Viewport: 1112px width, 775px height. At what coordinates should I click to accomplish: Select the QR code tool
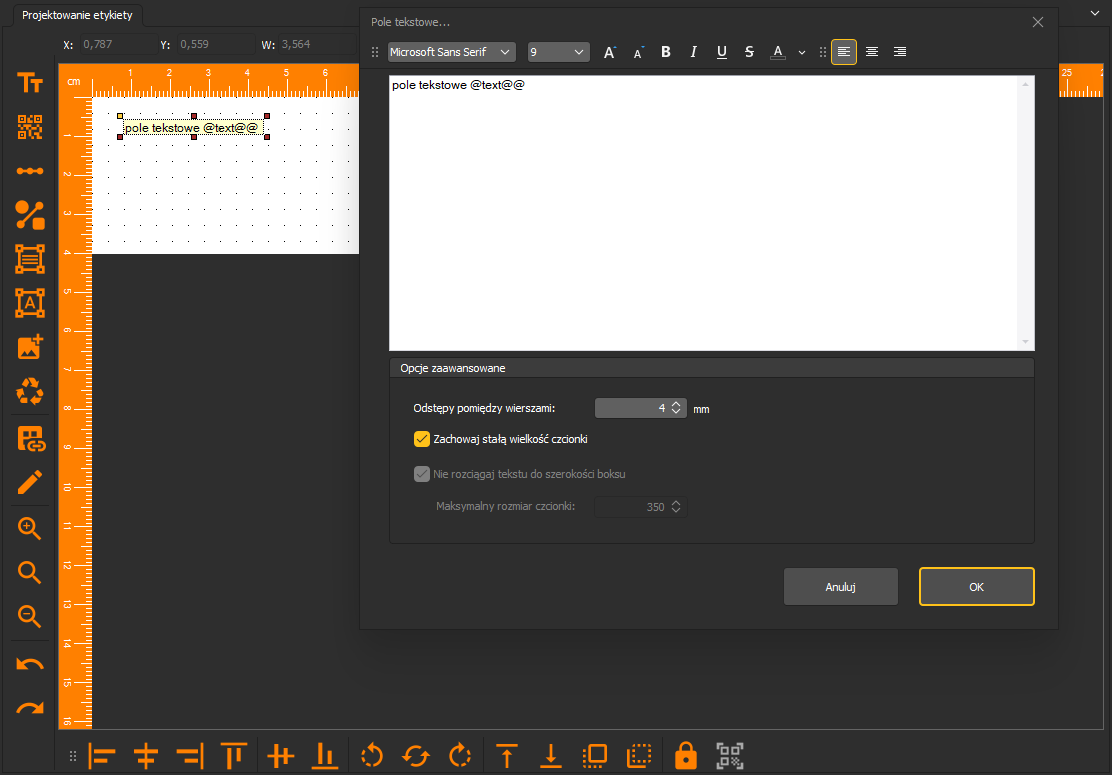tap(30, 127)
